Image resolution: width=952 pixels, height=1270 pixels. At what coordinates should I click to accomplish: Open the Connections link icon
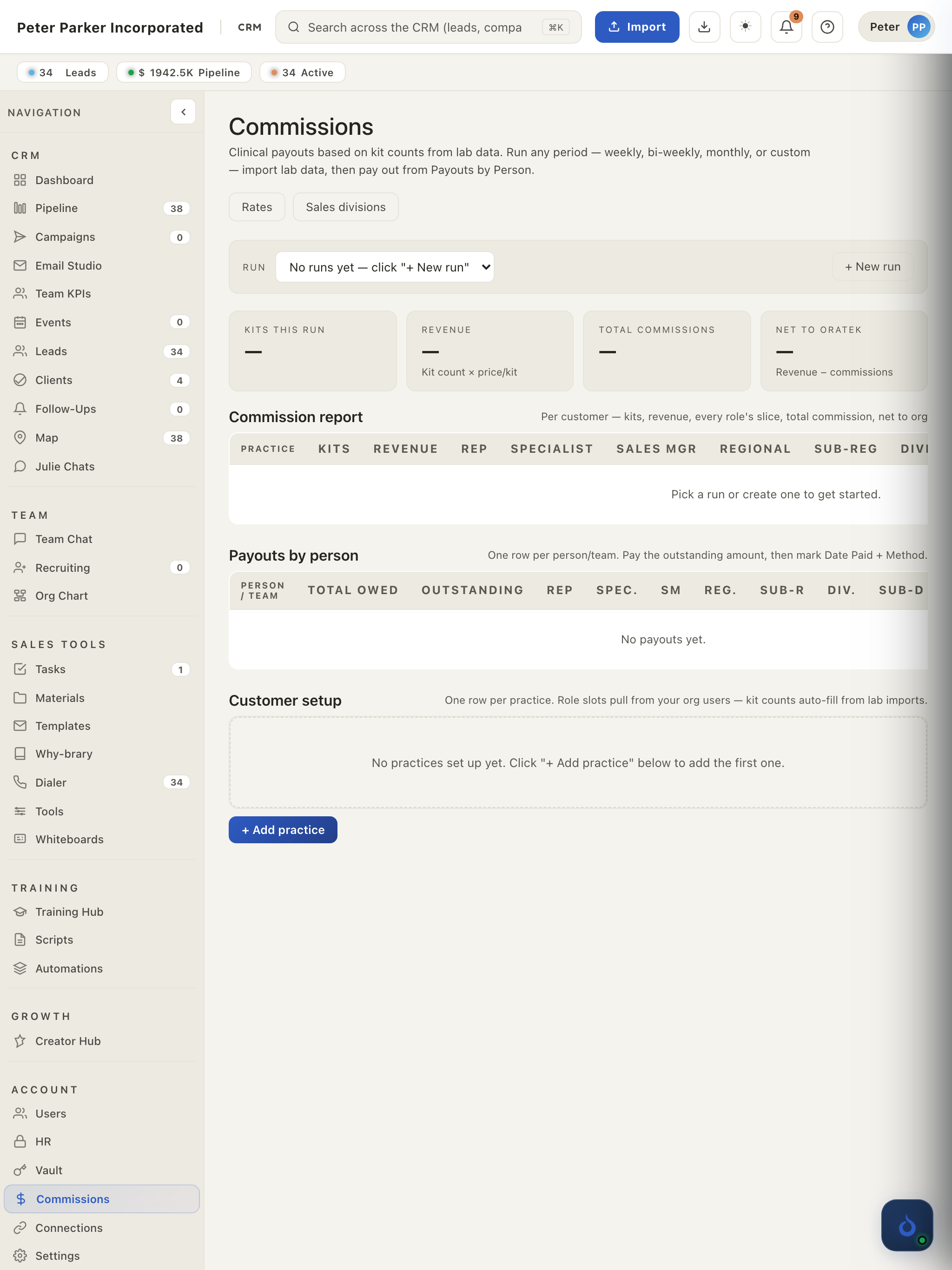coord(20,1228)
